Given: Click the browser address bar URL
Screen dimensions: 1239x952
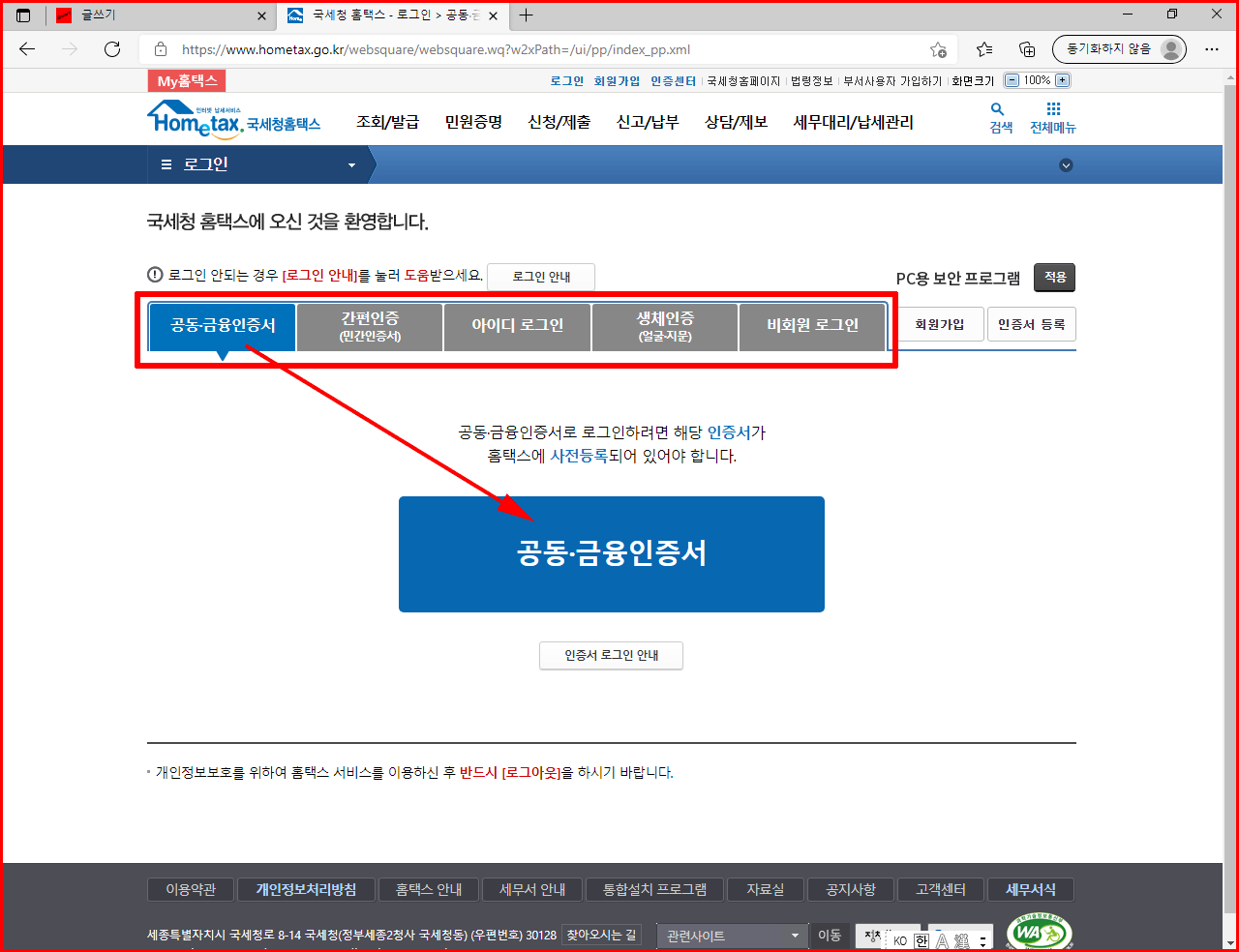Looking at the screenshot, I should [x=436, y=49].
